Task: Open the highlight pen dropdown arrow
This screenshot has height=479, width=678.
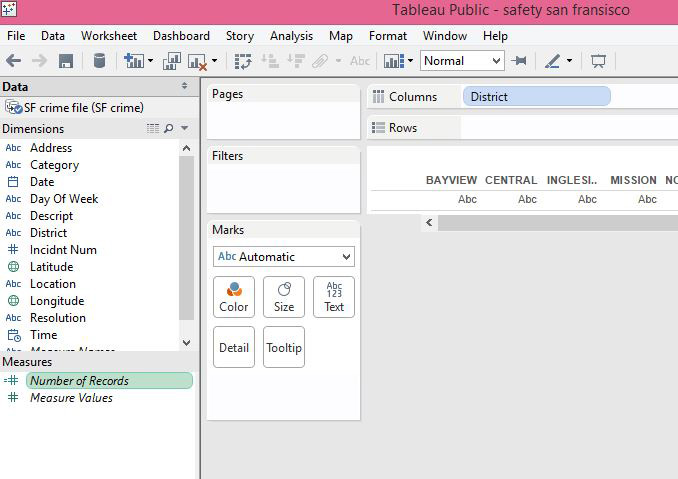Action: click(x=569, y=61)
